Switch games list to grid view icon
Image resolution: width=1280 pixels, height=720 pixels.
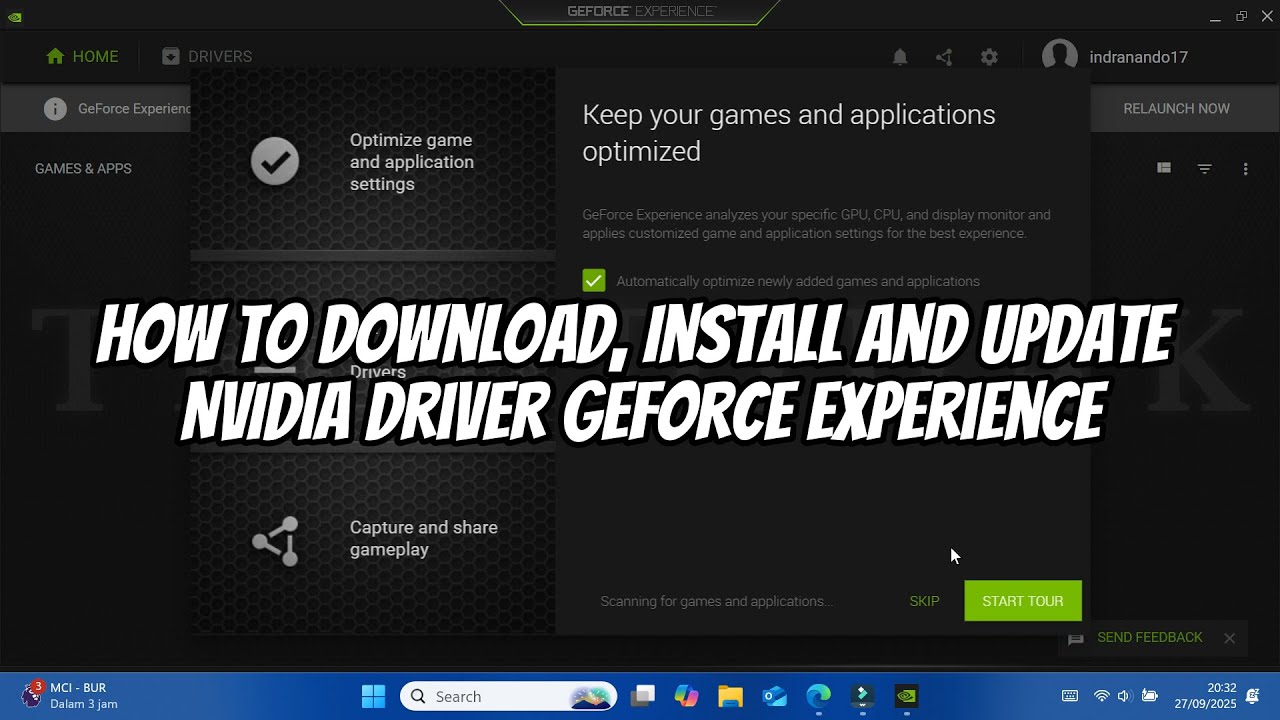pos(1164,168)
